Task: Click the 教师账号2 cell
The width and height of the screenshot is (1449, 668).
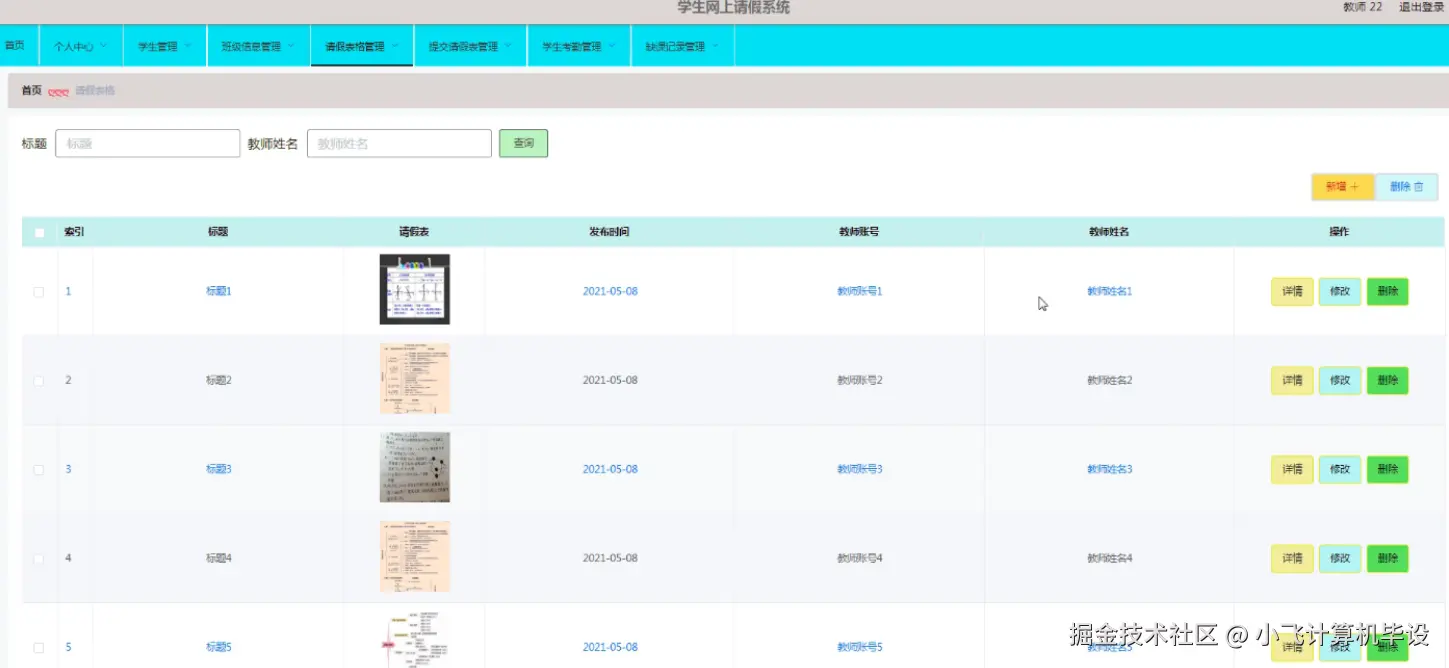Action: (860, 380)
